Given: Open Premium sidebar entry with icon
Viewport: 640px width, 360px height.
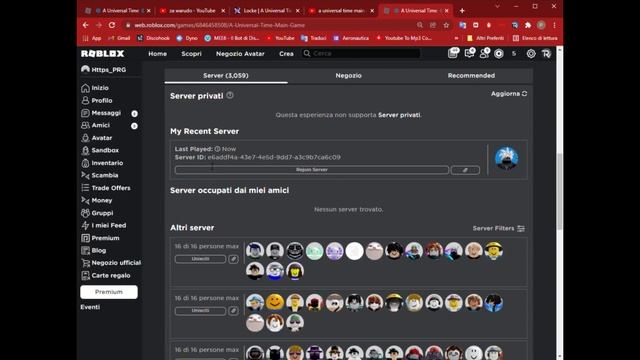Looking at the screenshot, I should pos(100,238).
